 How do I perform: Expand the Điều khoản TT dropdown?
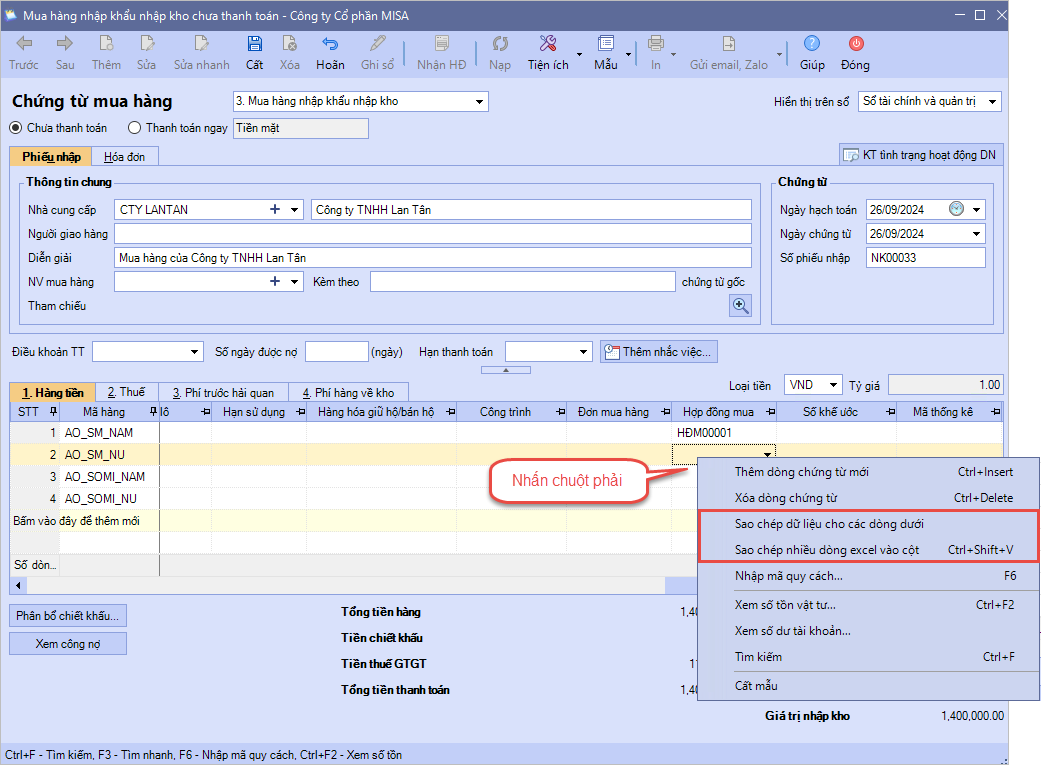[x=195, y=352]
